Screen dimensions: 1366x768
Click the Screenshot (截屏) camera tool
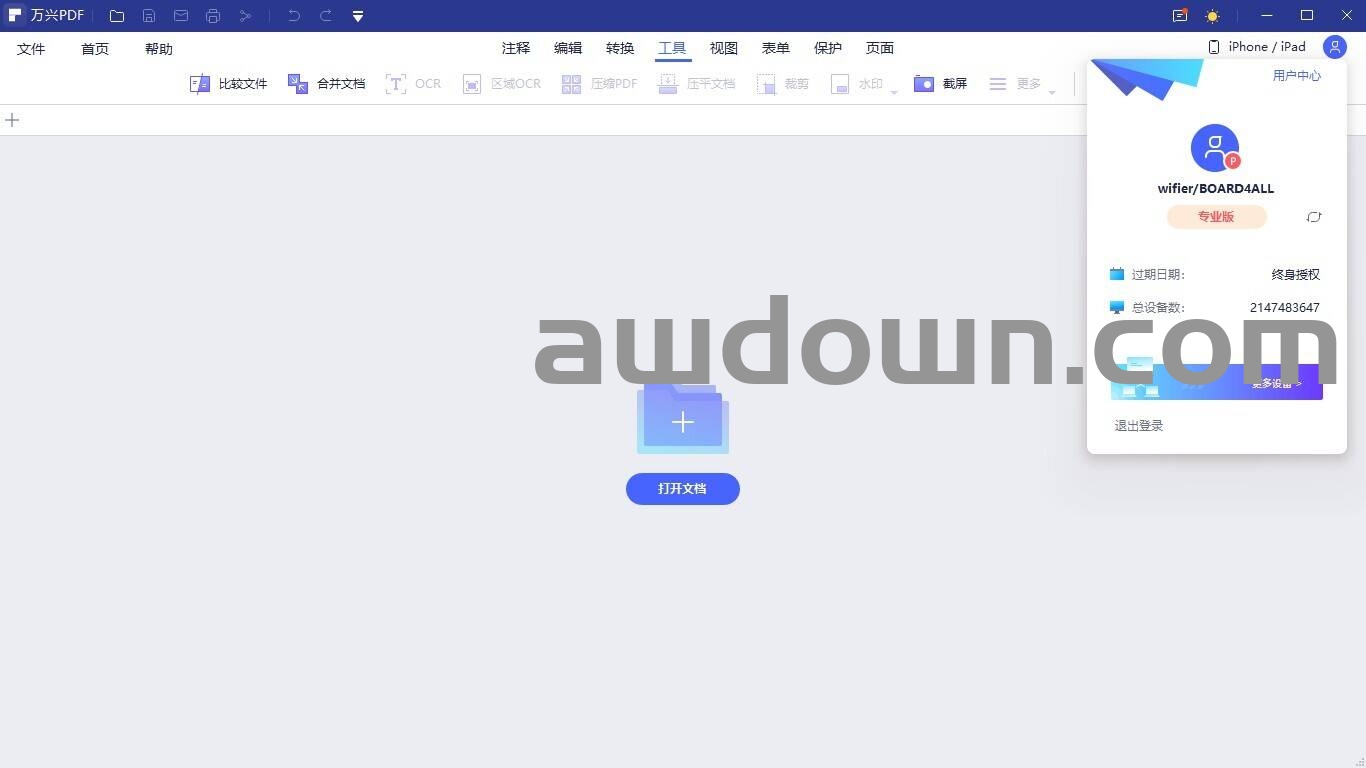click(x=940, y=84)
